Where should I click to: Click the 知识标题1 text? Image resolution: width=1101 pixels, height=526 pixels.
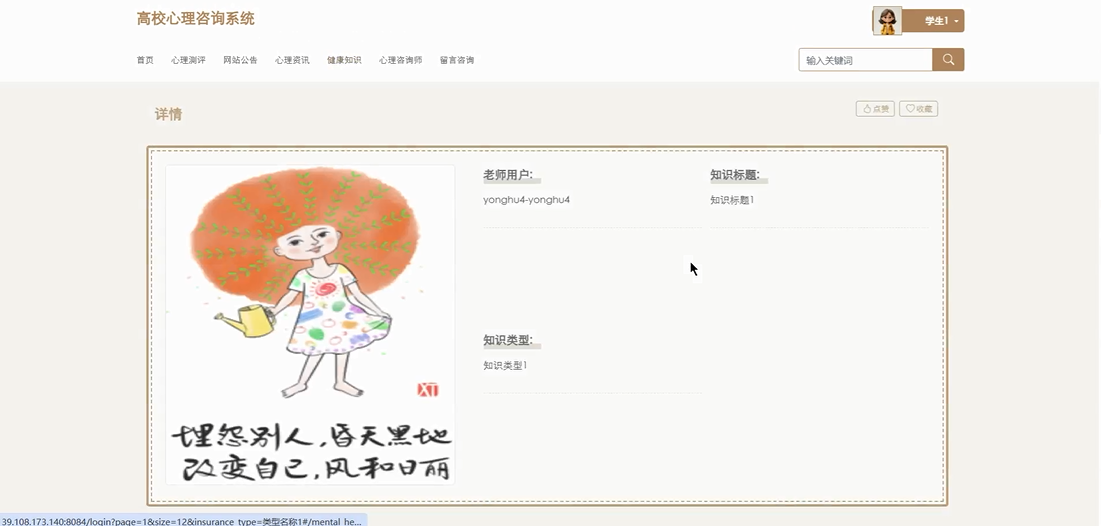[x=732, y=200]
